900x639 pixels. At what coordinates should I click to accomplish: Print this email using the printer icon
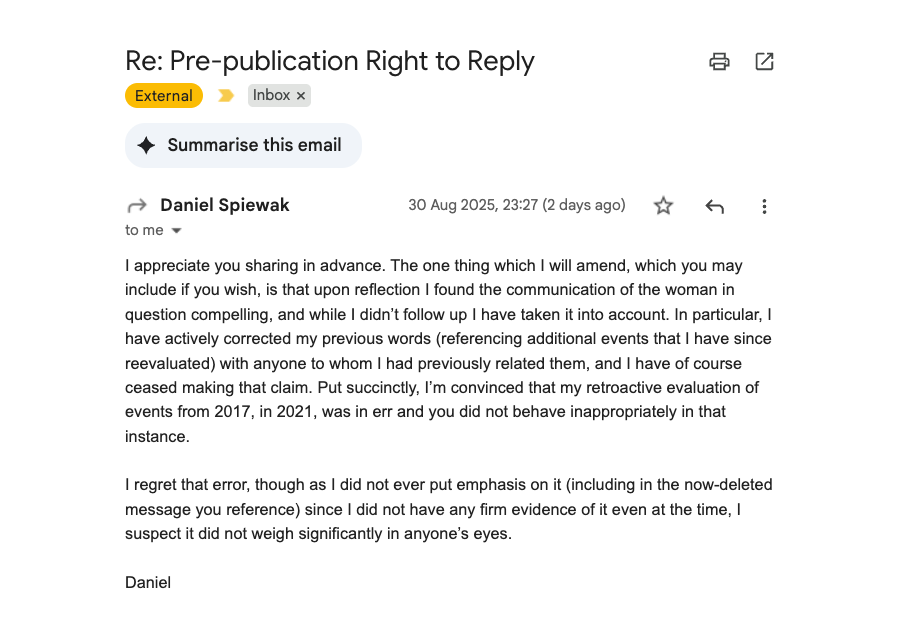tap(719, 62)
